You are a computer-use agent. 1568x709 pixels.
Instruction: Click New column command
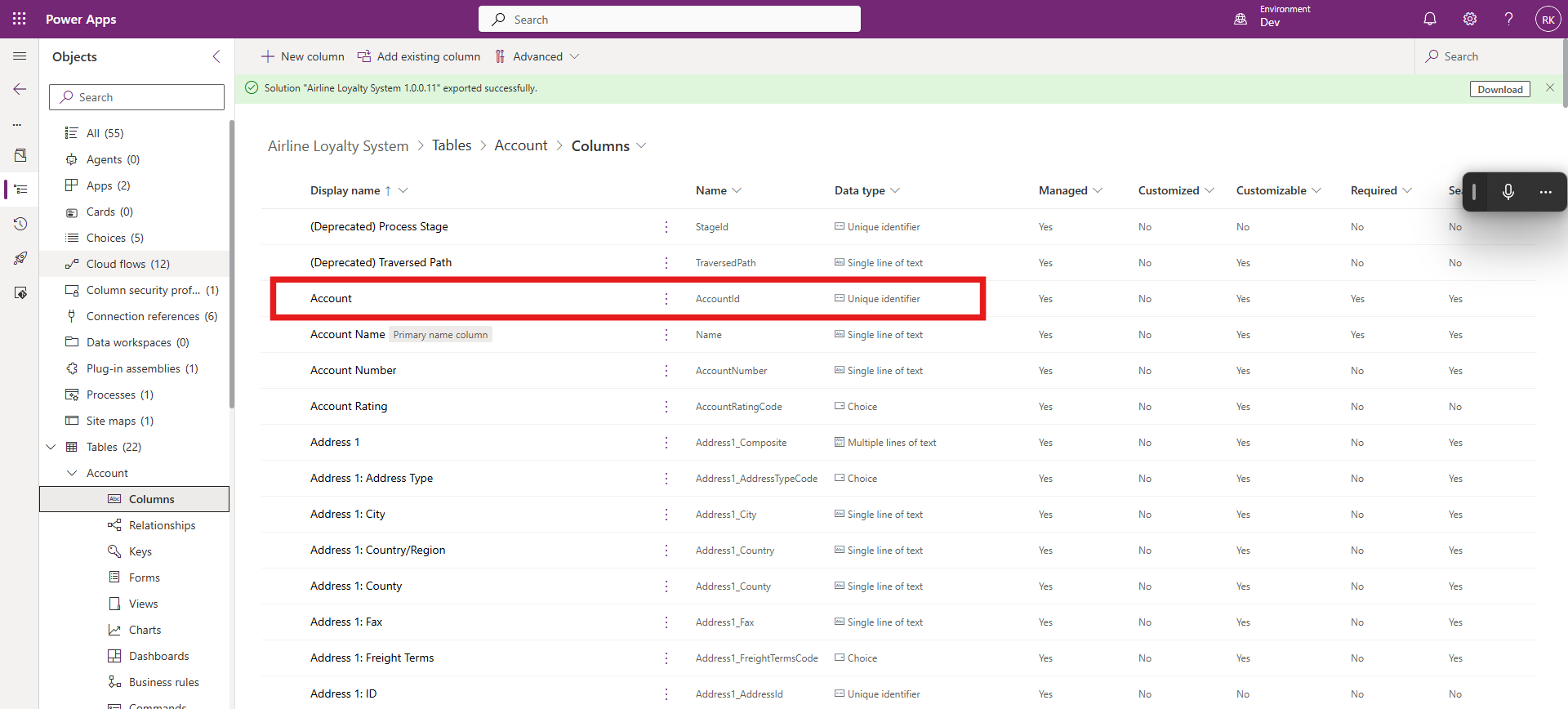(303, 56)
